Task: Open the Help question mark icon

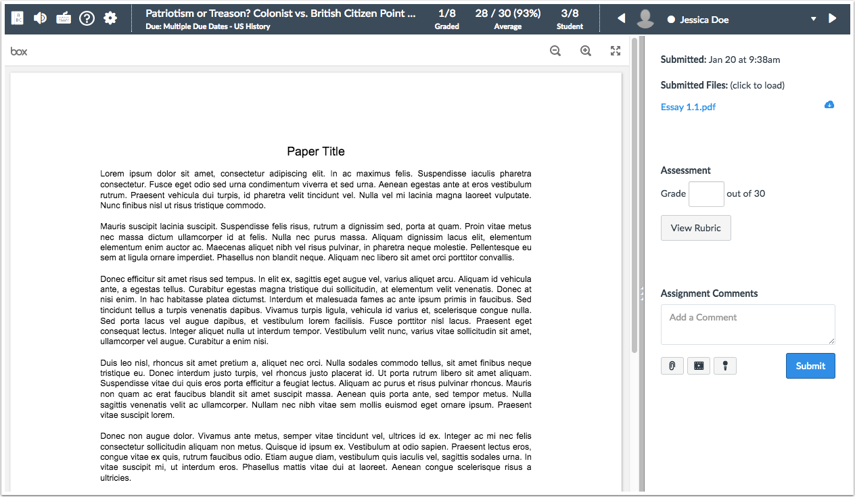Action: point(87,19)
